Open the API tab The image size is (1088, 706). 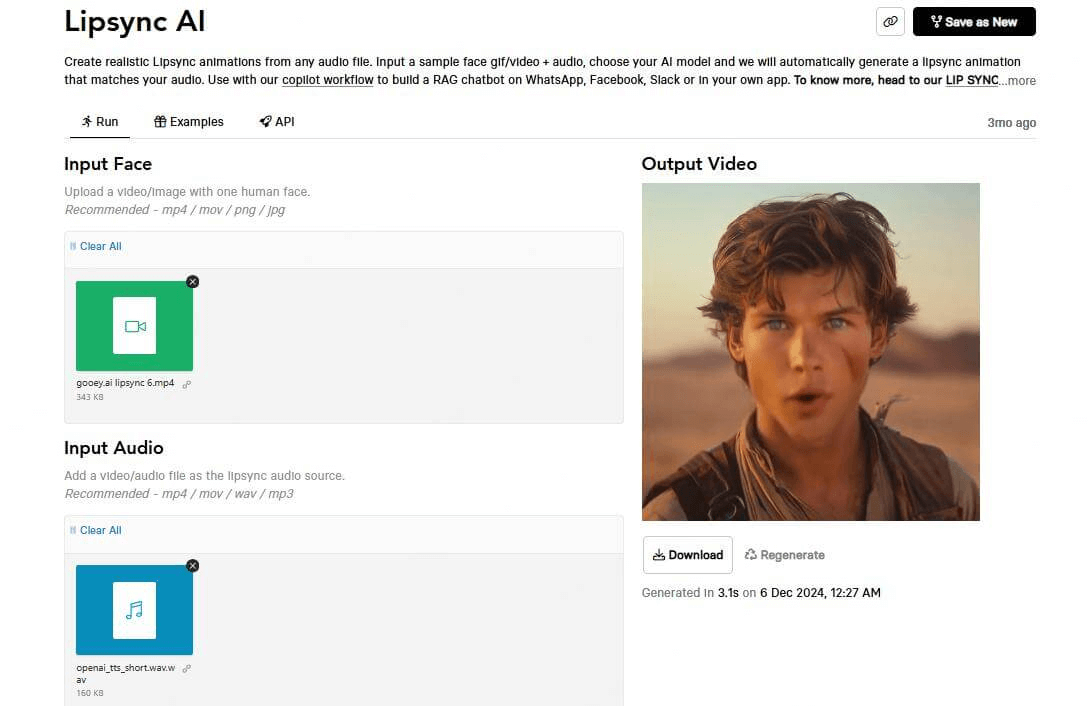pyautogui.click(x=277, y=122)
